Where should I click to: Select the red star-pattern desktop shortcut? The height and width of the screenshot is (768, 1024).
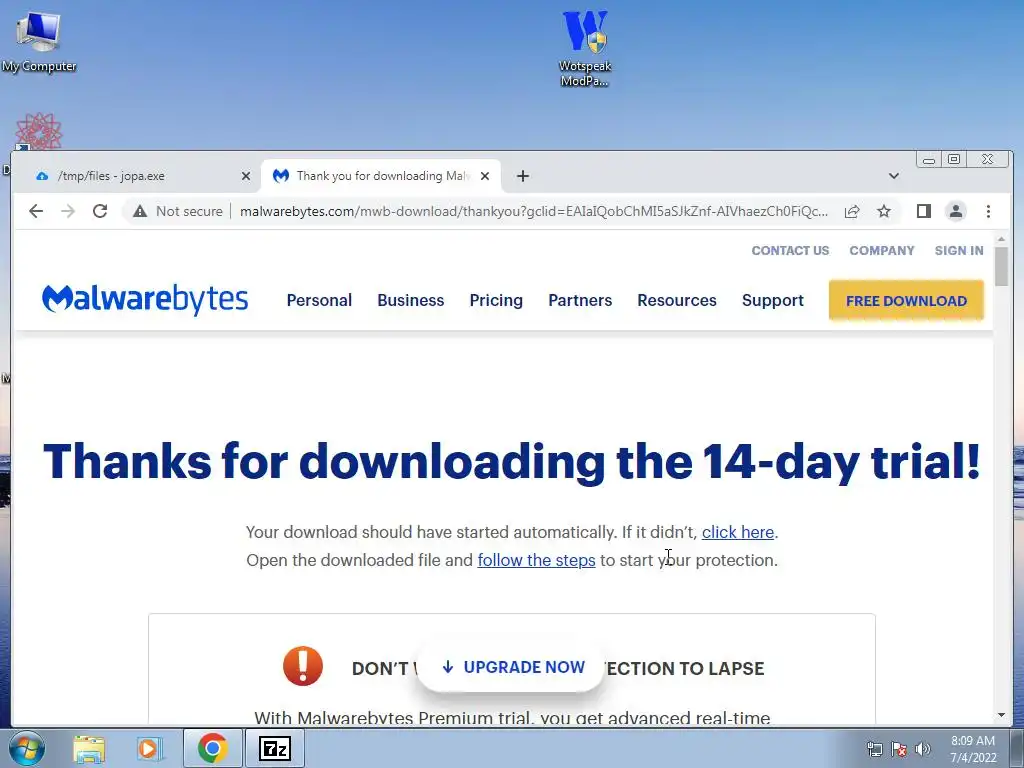[39, 131]
